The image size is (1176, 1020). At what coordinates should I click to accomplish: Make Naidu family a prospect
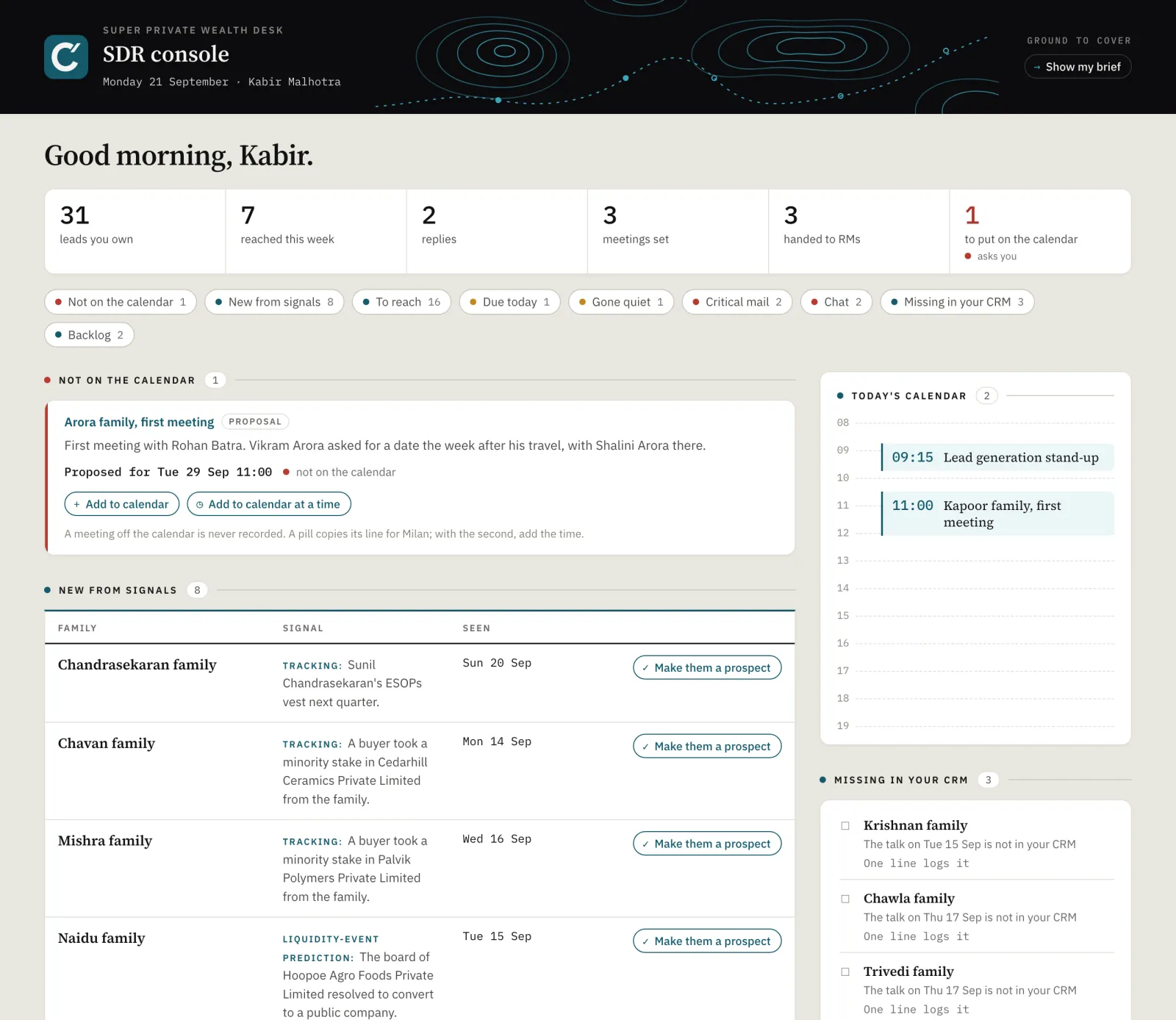click(x=707, y=941)
